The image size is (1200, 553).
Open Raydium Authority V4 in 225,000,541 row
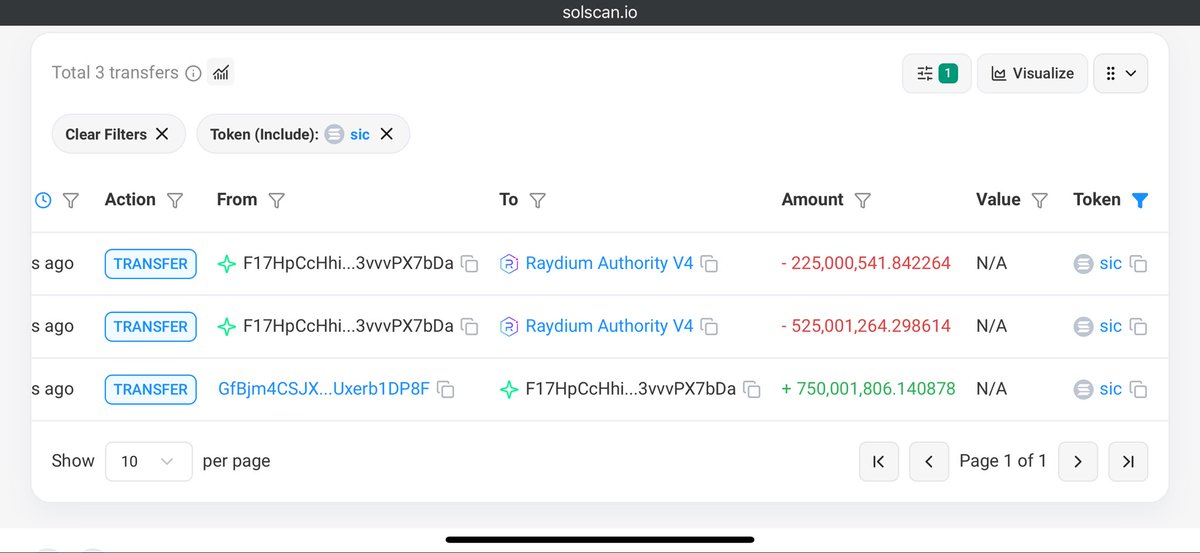(609, 264)
